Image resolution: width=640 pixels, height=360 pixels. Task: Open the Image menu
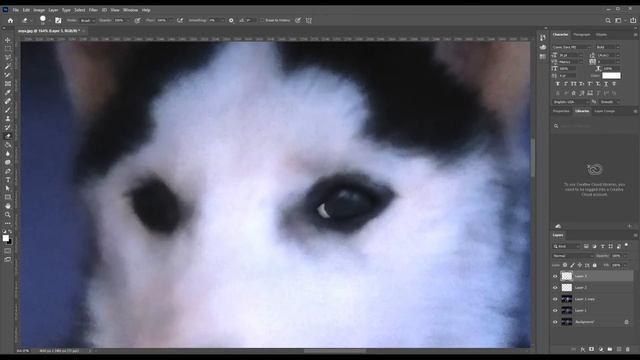pos(39,10)
